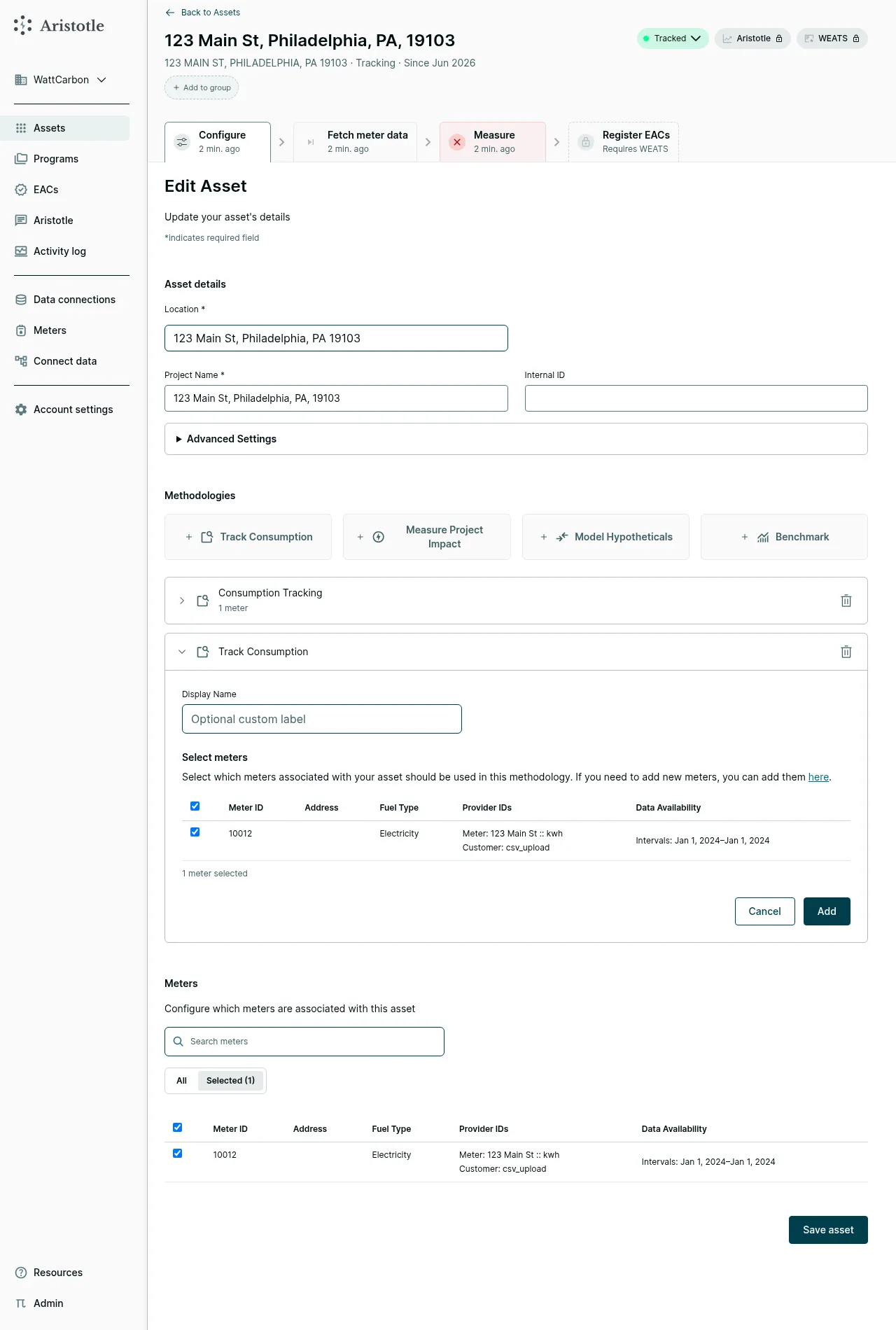Collapse the Track Consumption panel chevron
Viewport: 896px width, 1330px height.
click(x=182, y=652)
